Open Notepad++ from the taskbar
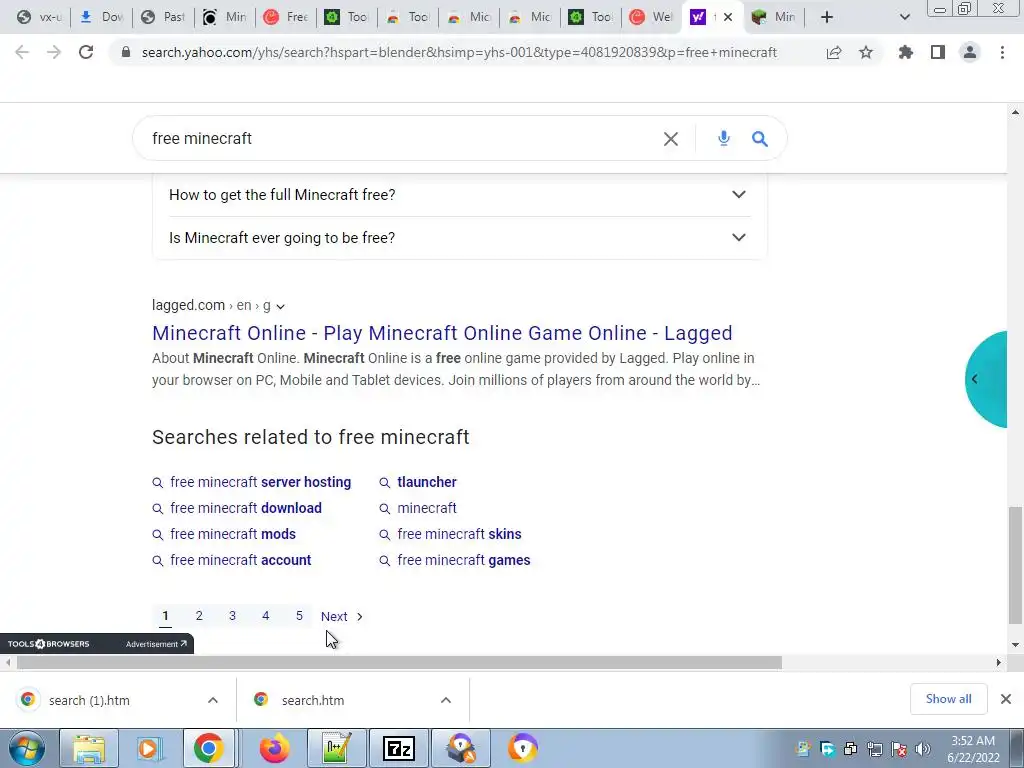Screen dimensions: 1024x768 pyautogui.click(x=337, y=748)
